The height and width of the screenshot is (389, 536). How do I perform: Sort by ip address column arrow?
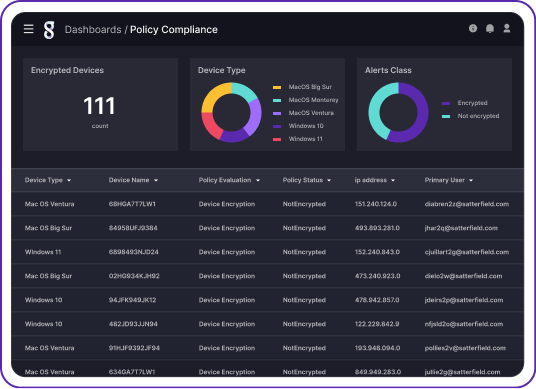click(x=393, y=180)
